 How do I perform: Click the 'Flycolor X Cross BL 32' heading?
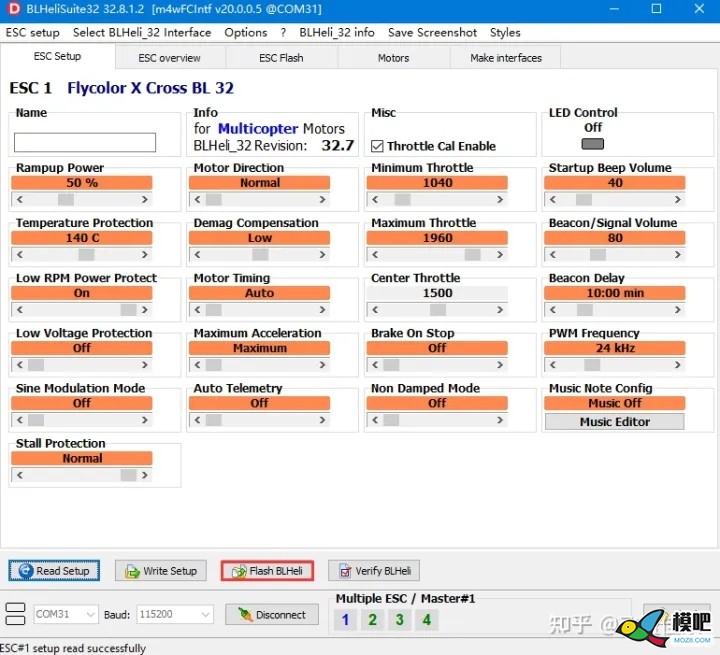tap(151, 88)
